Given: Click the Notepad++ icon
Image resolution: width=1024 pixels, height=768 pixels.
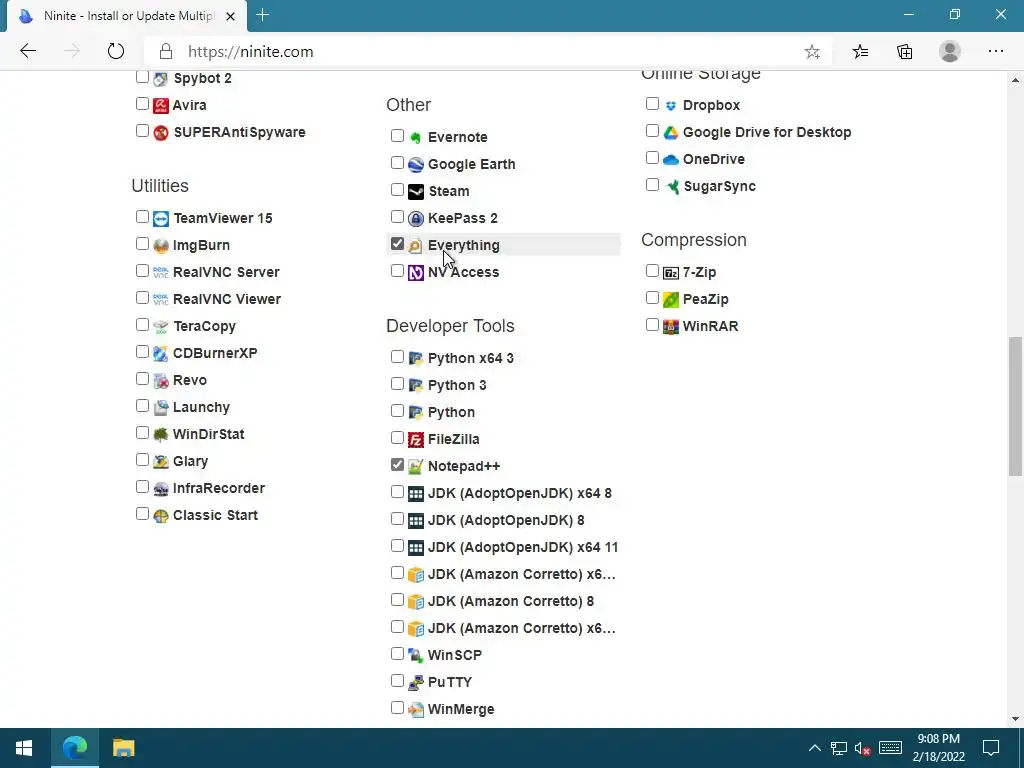Looking at the screenshot, I should tap(416, 466).
